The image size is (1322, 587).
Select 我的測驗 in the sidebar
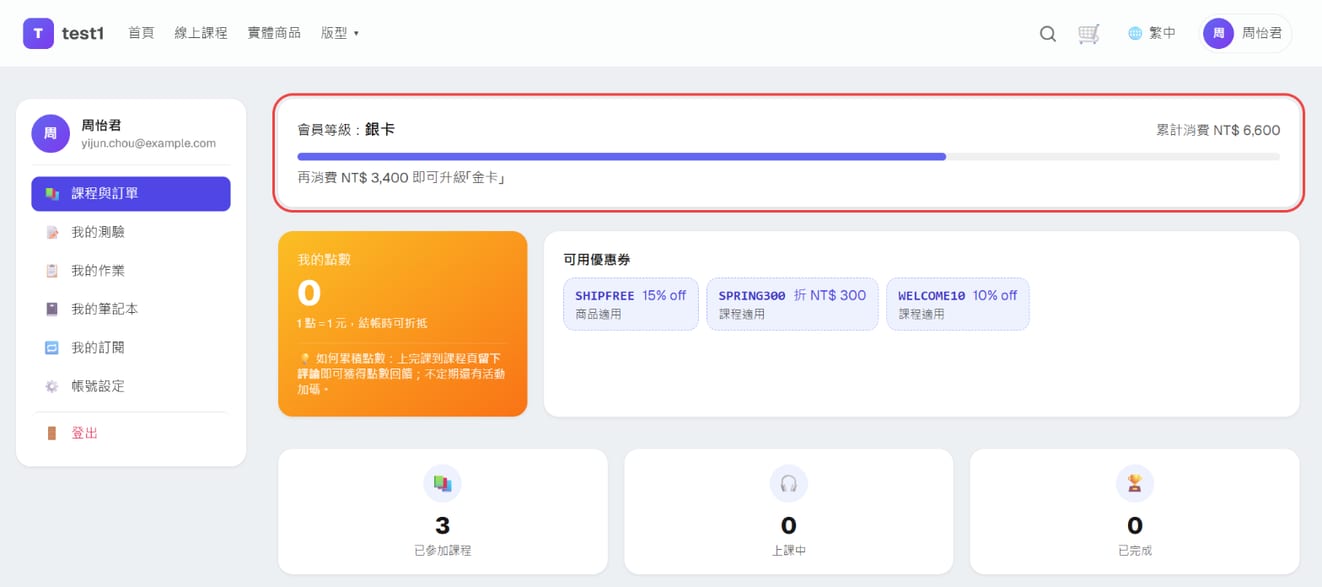click(131, 232)
